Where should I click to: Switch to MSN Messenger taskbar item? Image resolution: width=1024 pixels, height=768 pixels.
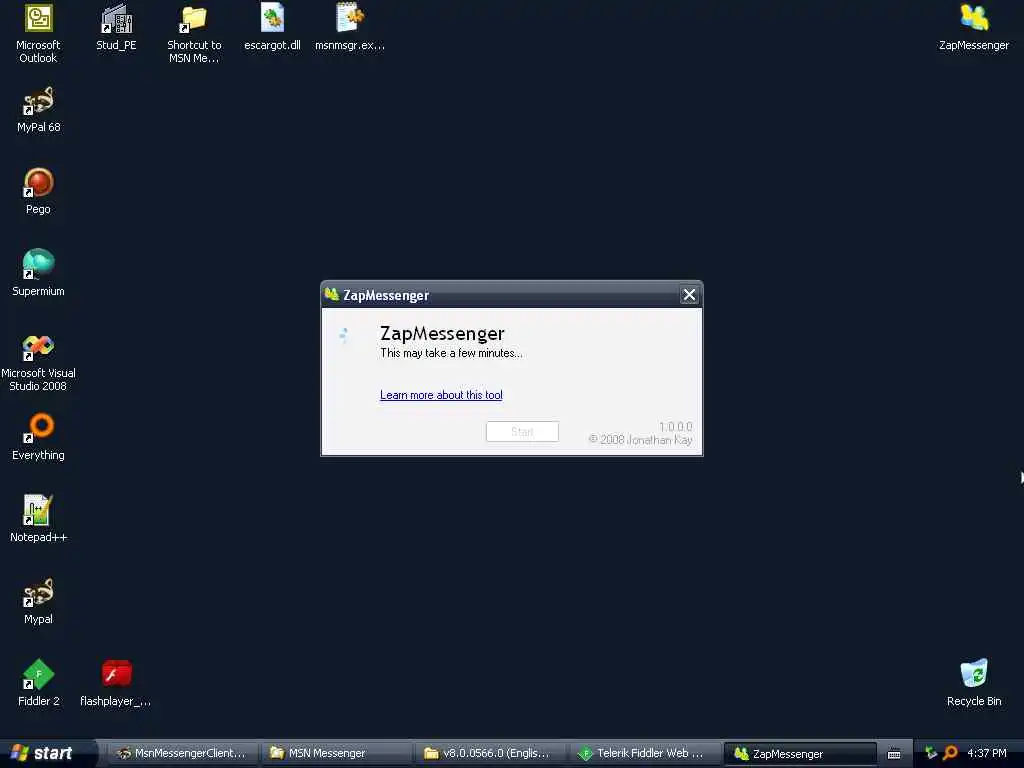point(336,753)
